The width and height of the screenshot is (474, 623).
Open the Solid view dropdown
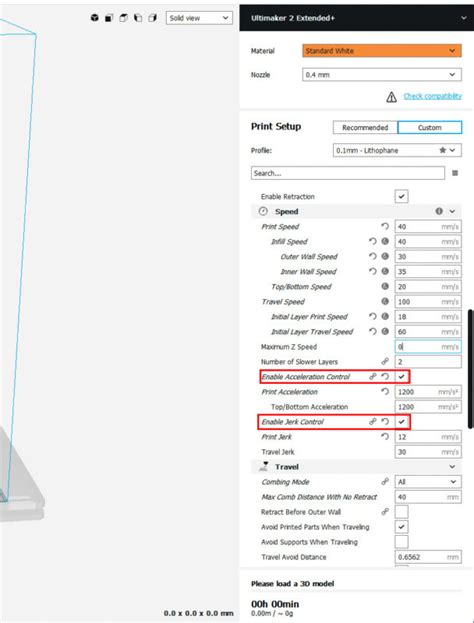coord(199,18)
